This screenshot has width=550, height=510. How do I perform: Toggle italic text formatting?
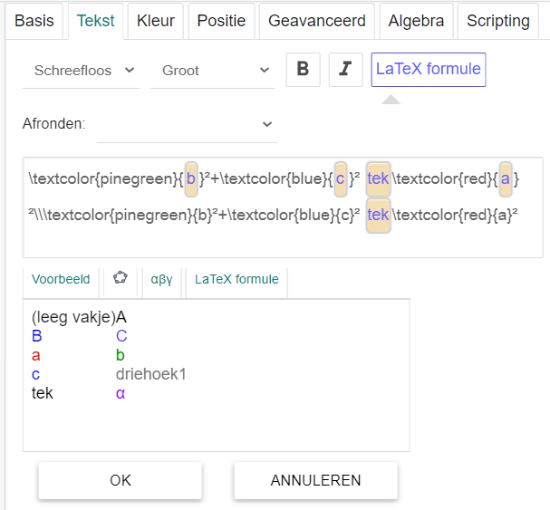pos(346,69)
